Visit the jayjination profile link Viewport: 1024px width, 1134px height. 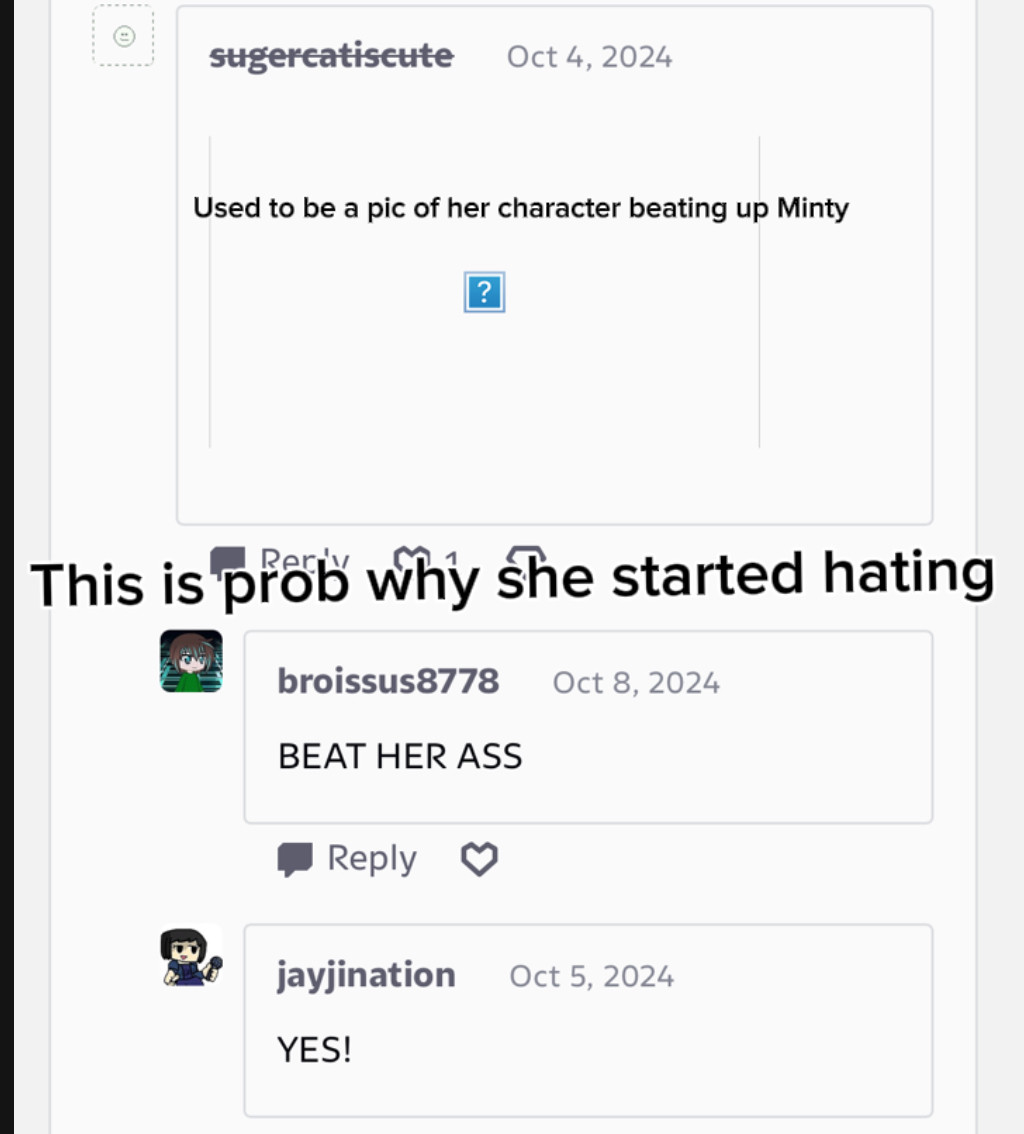click(367, 976)
